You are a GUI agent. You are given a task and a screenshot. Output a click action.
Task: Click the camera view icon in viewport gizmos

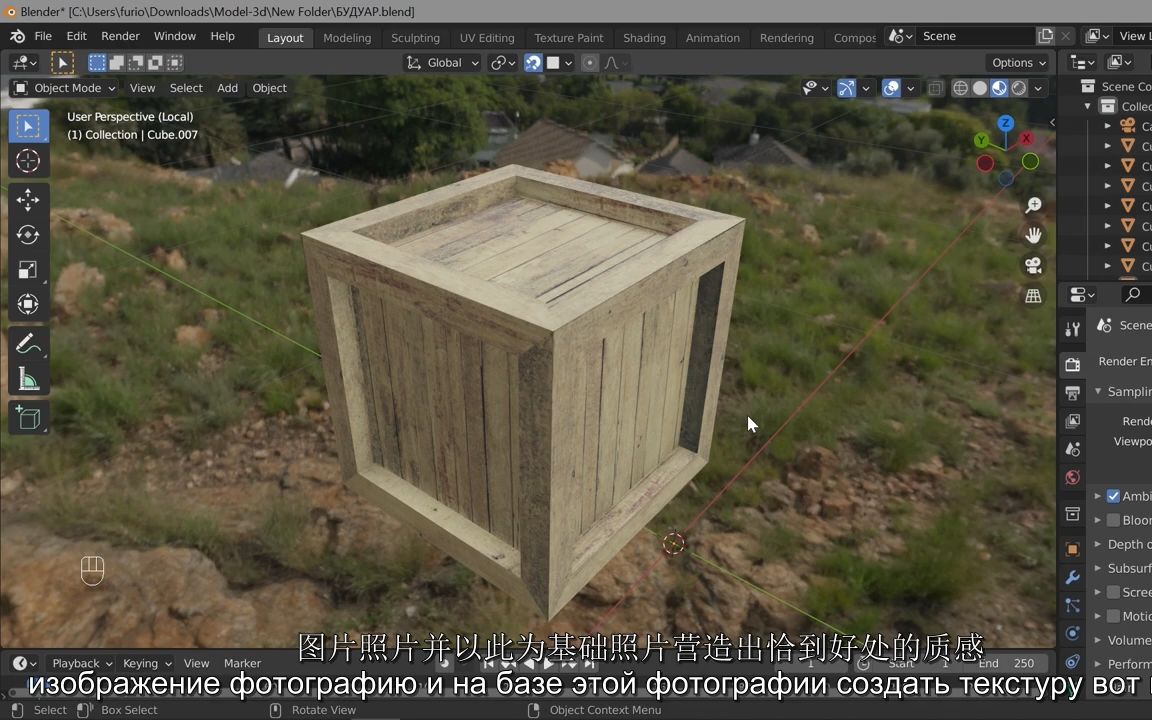1034,265
